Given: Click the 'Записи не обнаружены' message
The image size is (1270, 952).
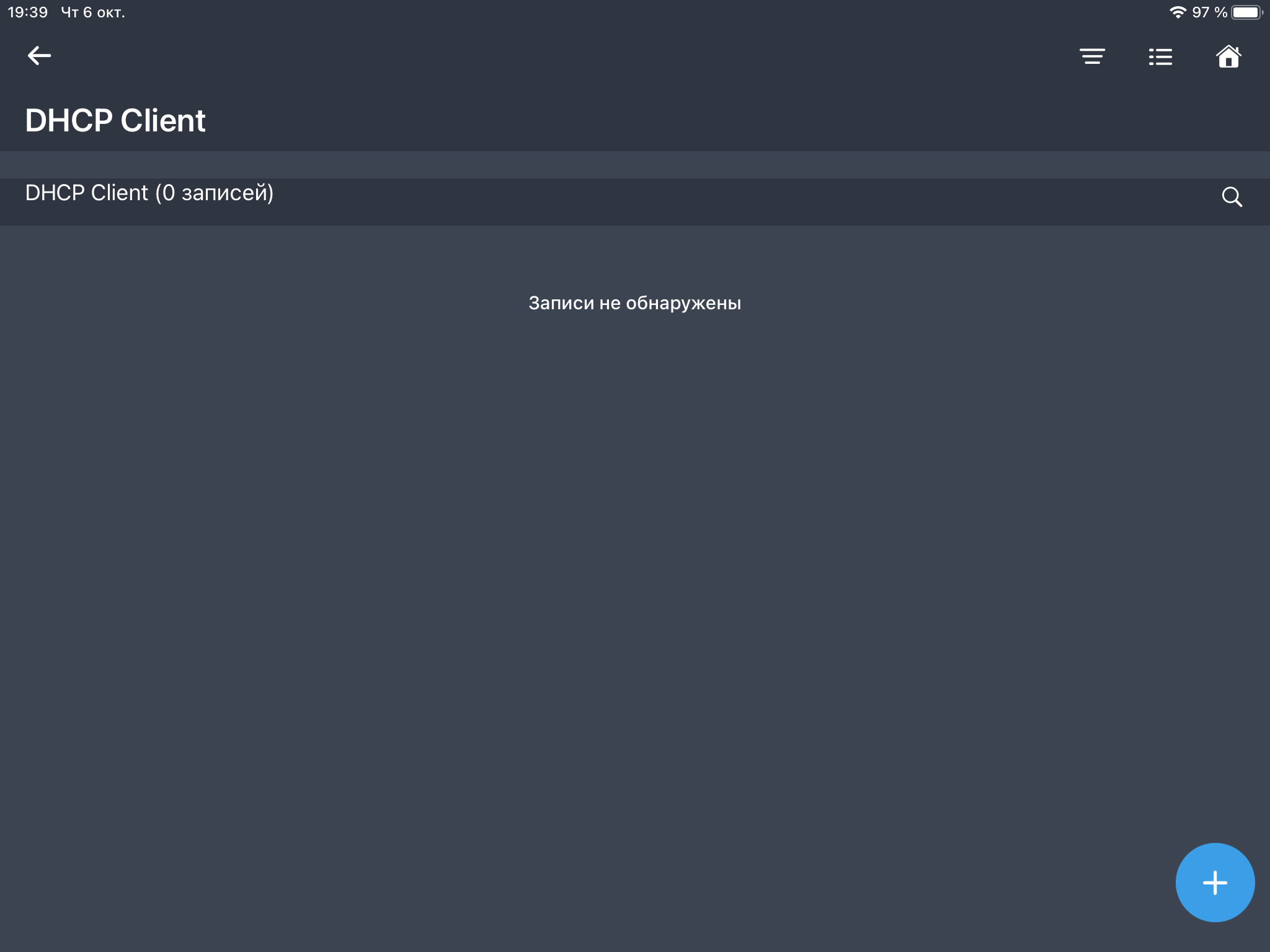Looking at the screenshot, I should pyautogui.click(x=634, y=303).
